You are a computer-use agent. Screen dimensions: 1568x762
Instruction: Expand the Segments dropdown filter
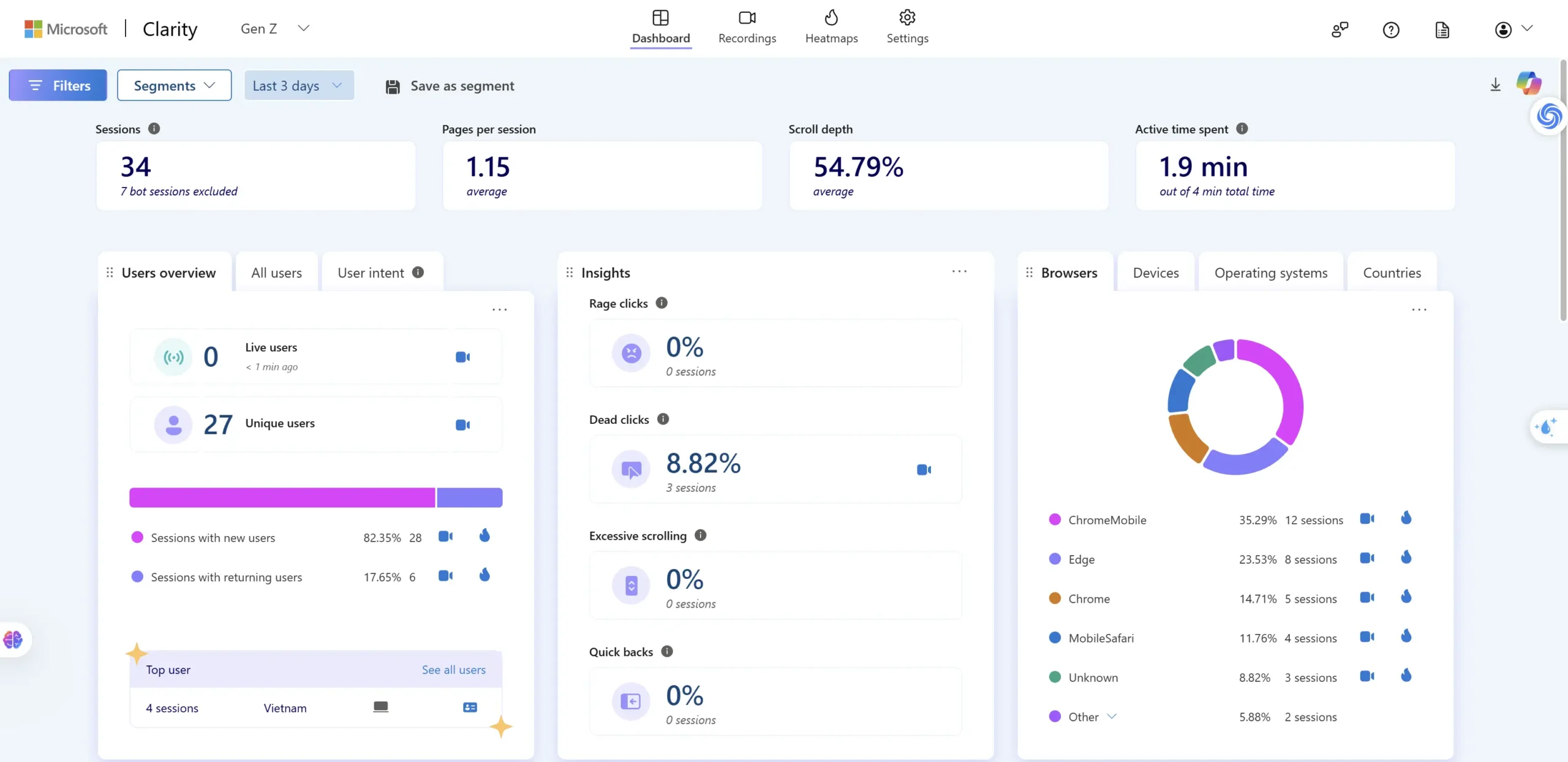pos(173,84)
